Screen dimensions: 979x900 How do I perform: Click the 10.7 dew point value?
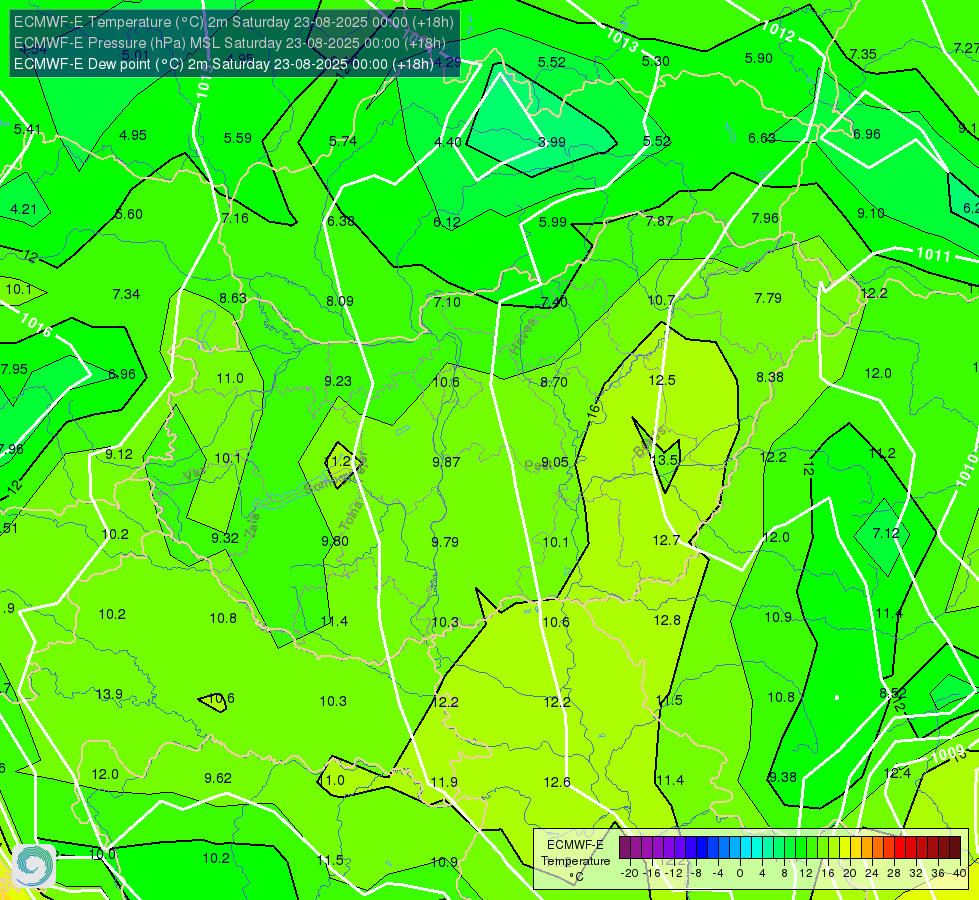click(x=661, y=301)
